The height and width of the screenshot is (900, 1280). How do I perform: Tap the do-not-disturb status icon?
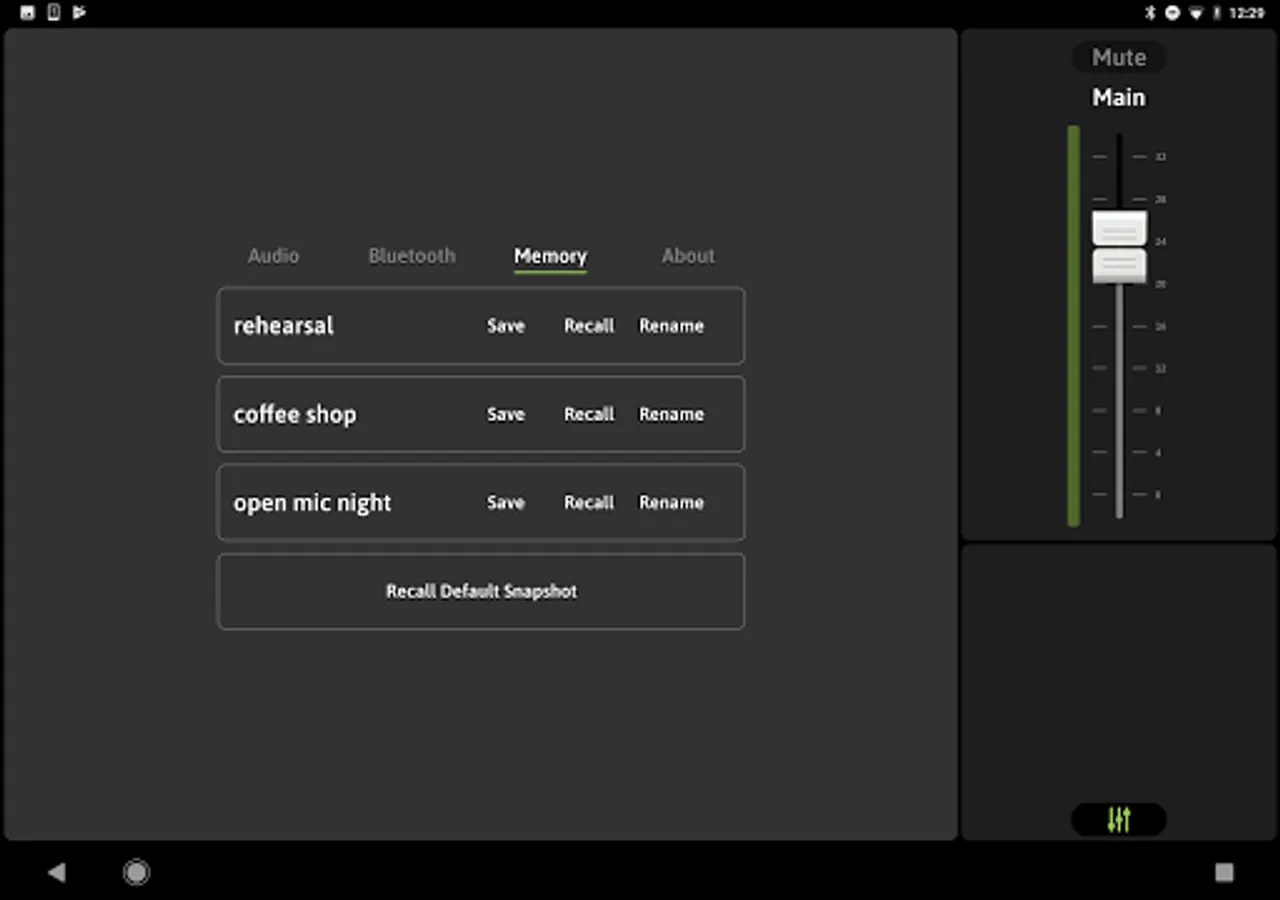click(1172, 13)
